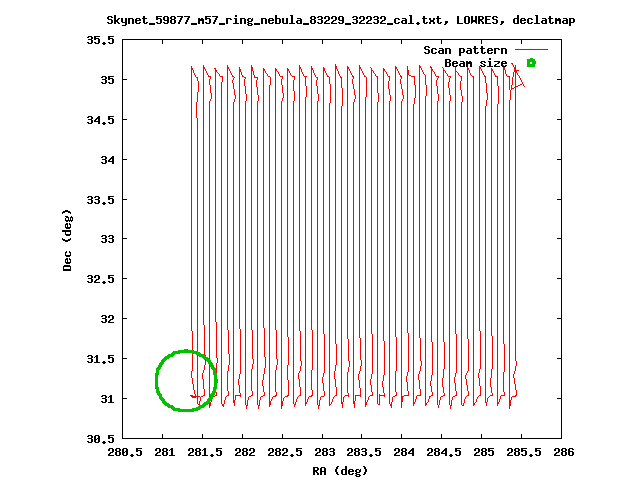
Task: Click the 283 RA tick label
Action: pos(324,452)
